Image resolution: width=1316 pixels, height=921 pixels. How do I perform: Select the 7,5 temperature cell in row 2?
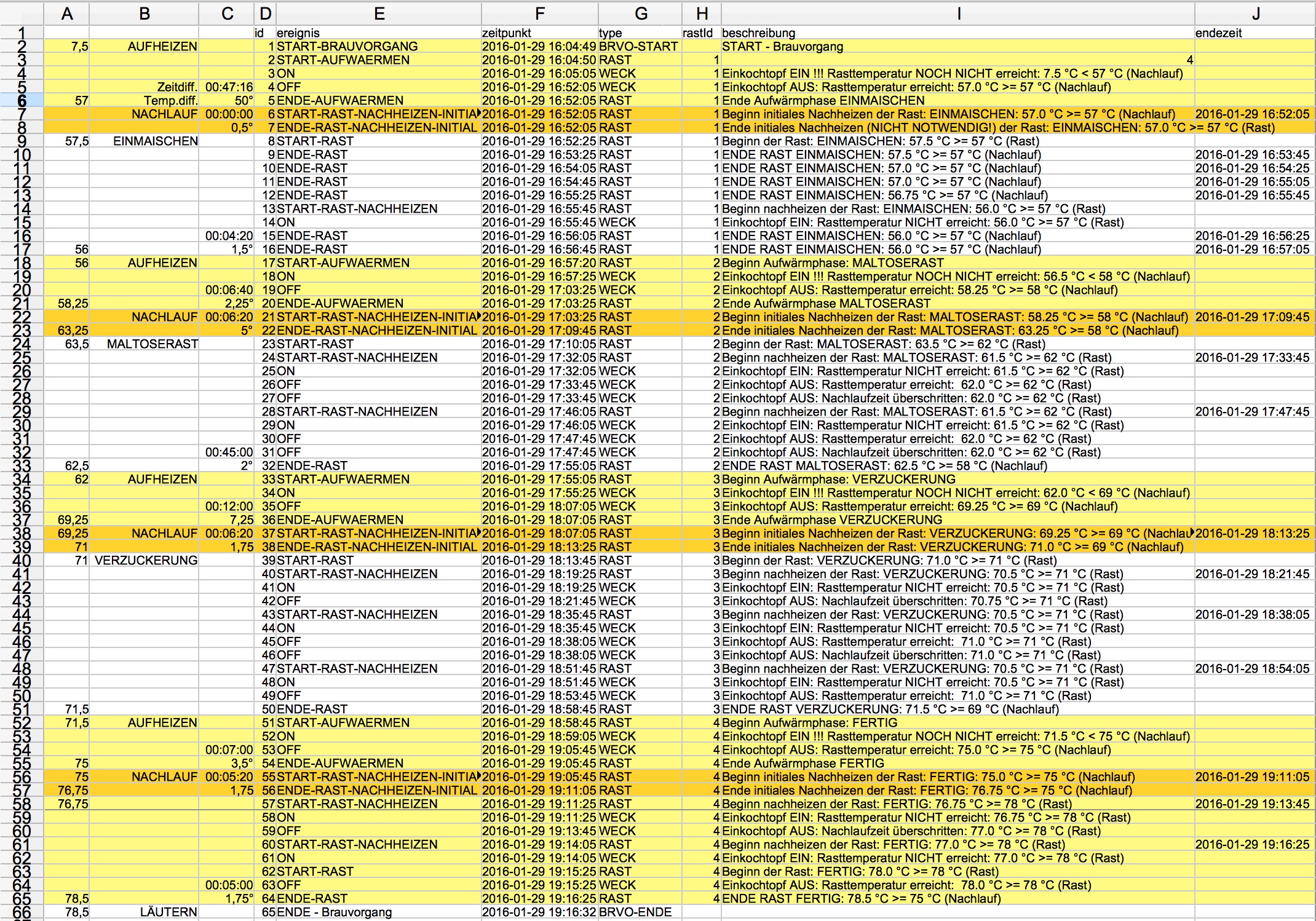click(x=67, y=46)
